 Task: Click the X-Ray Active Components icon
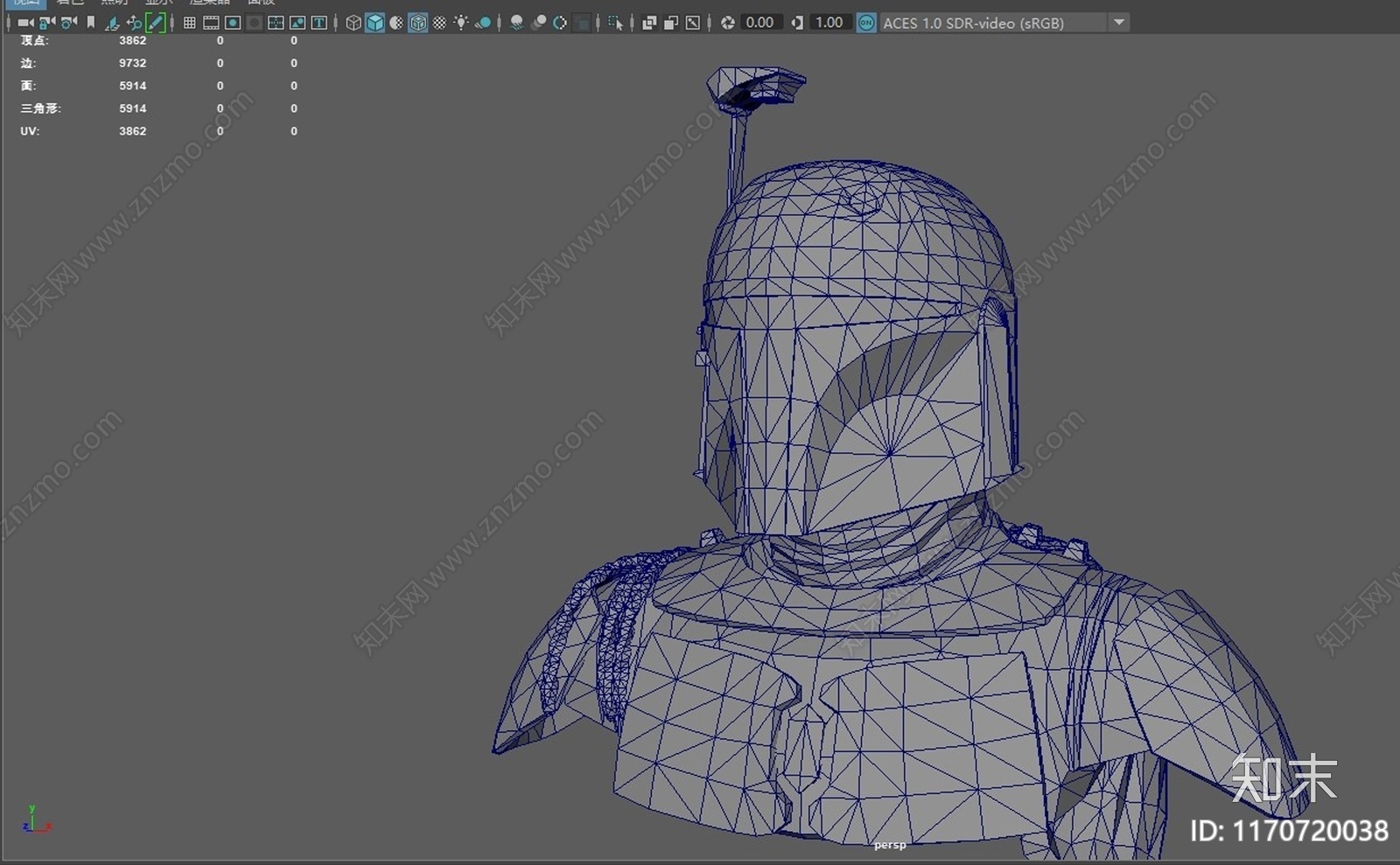(x=671, y=23)
